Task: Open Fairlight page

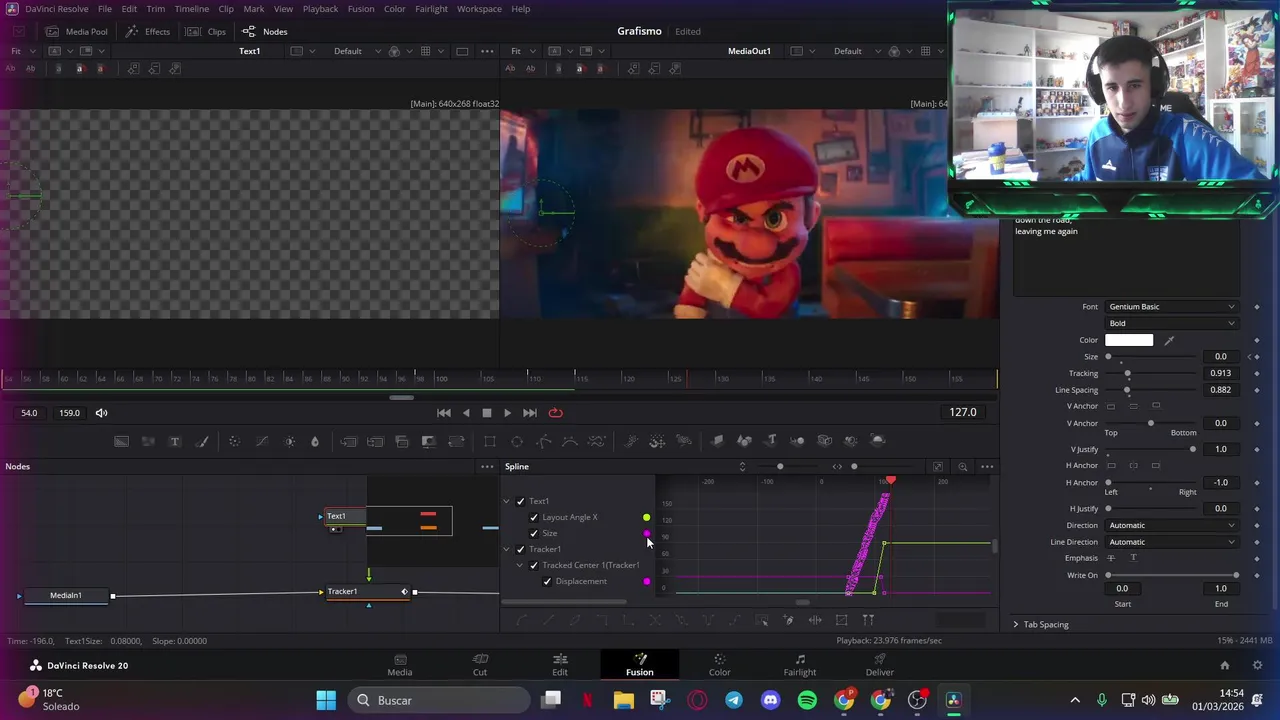Action: tap(800, 665)
